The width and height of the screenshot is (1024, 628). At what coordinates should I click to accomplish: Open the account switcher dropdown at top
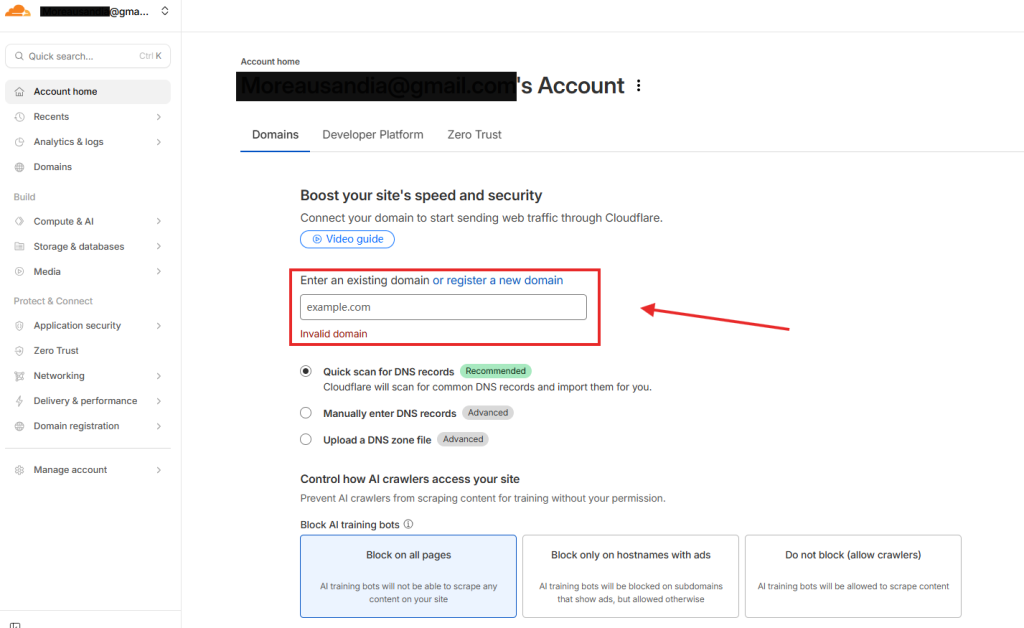click(164, 12)
